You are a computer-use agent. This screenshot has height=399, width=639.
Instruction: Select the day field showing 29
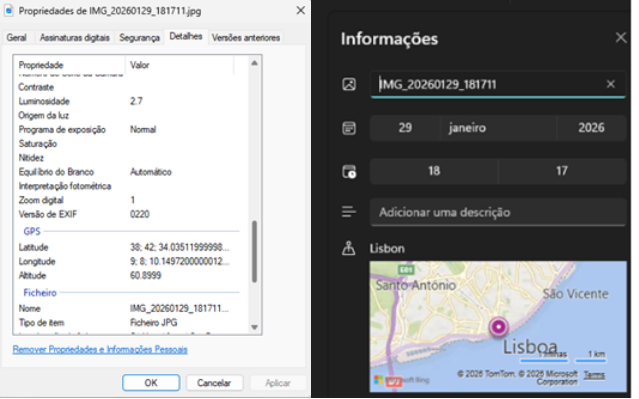point(405,128)
